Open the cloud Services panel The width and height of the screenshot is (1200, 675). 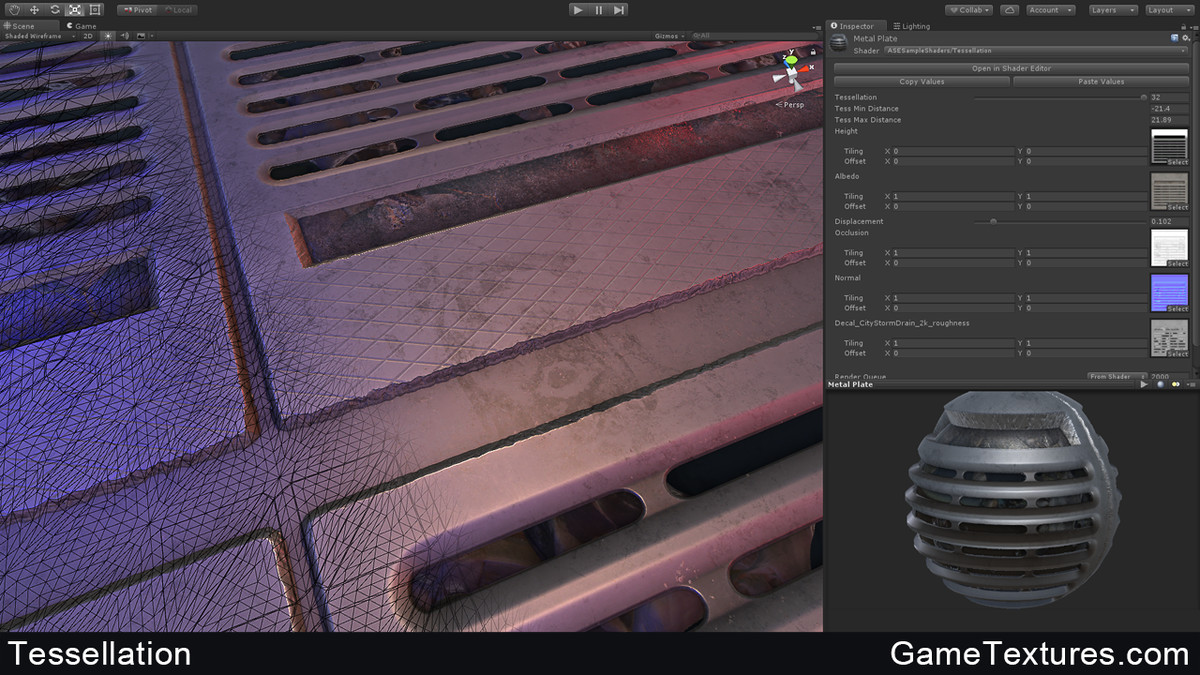(x=1009, y=10)
